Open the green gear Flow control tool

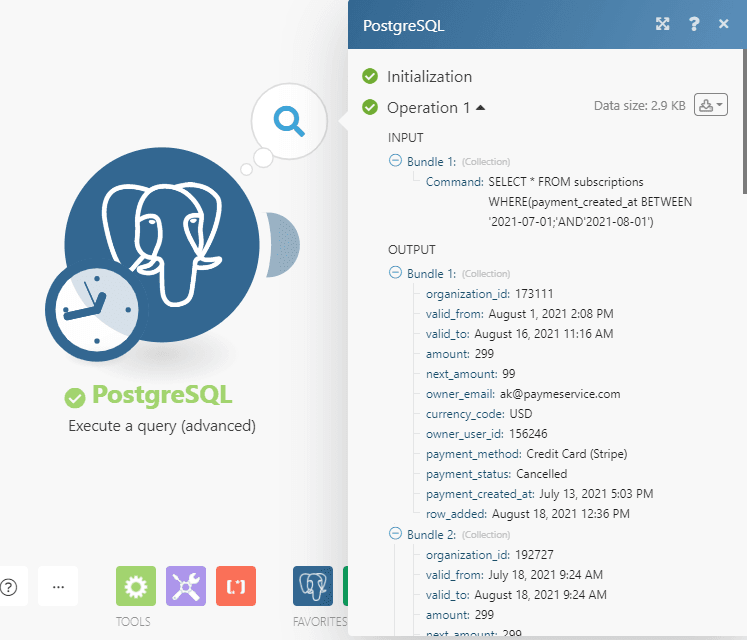coord(136,586)
